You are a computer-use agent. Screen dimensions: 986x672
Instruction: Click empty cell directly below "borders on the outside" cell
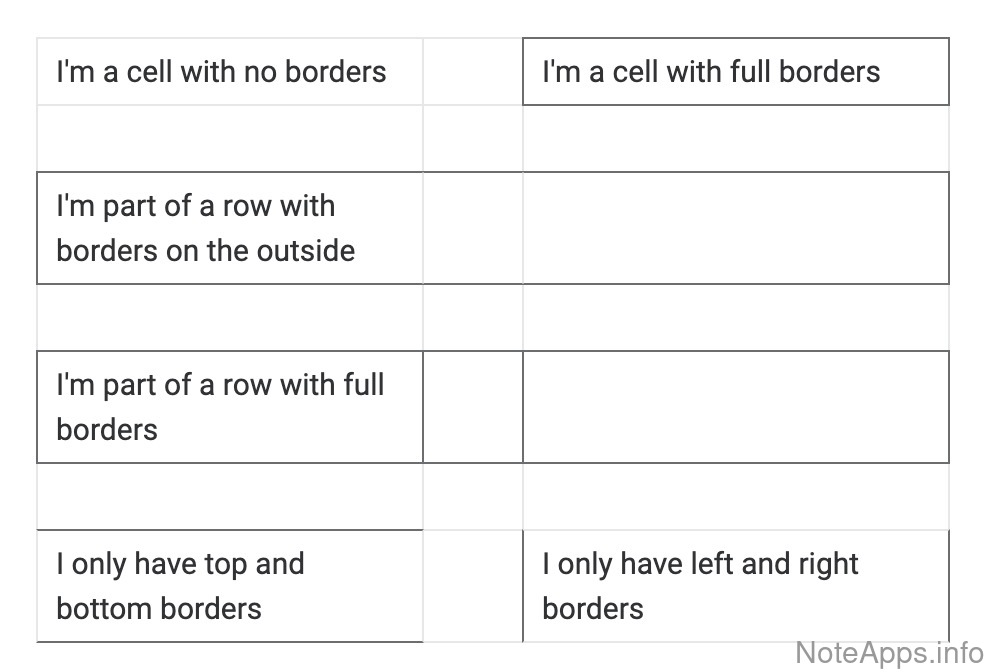pyautogui.click(x=230, y=318)
